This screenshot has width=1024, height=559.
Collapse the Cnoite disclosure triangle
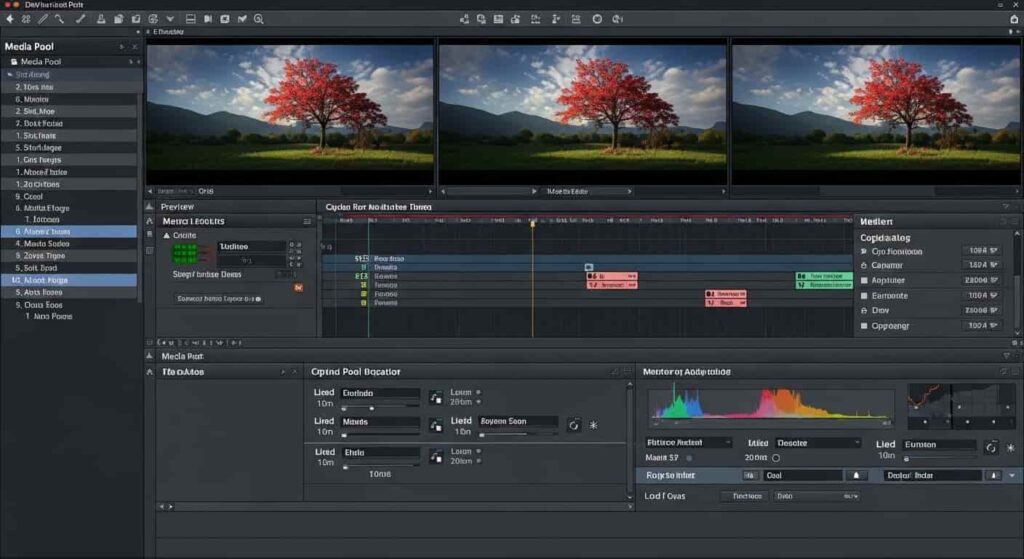(167, 235)
